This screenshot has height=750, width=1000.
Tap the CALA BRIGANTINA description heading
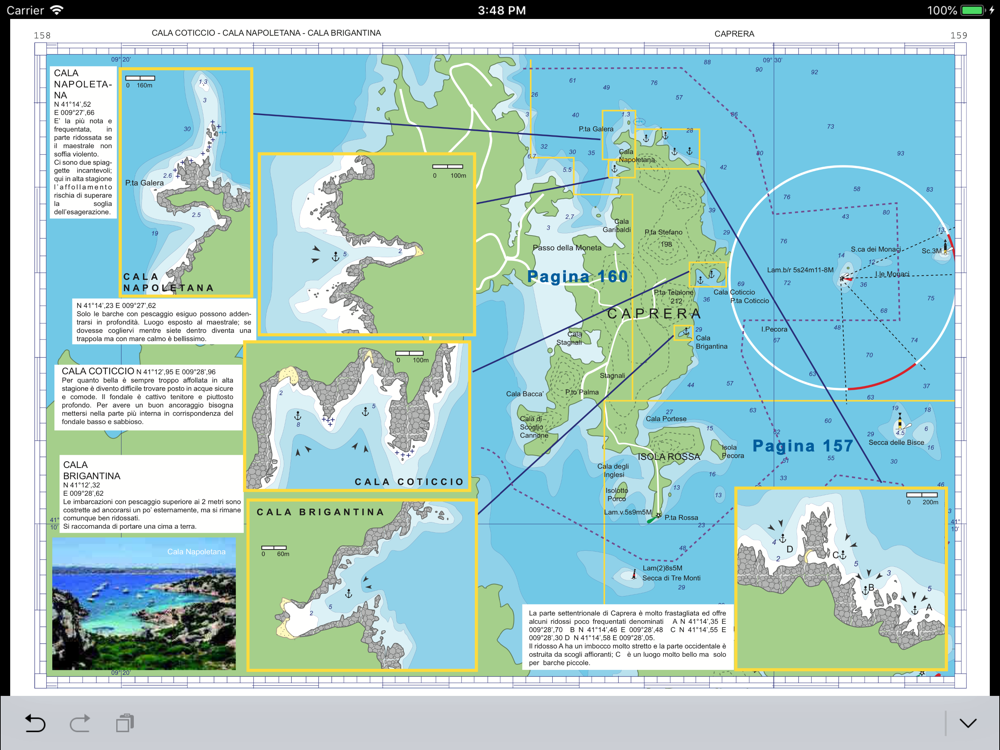click(91, 470)
